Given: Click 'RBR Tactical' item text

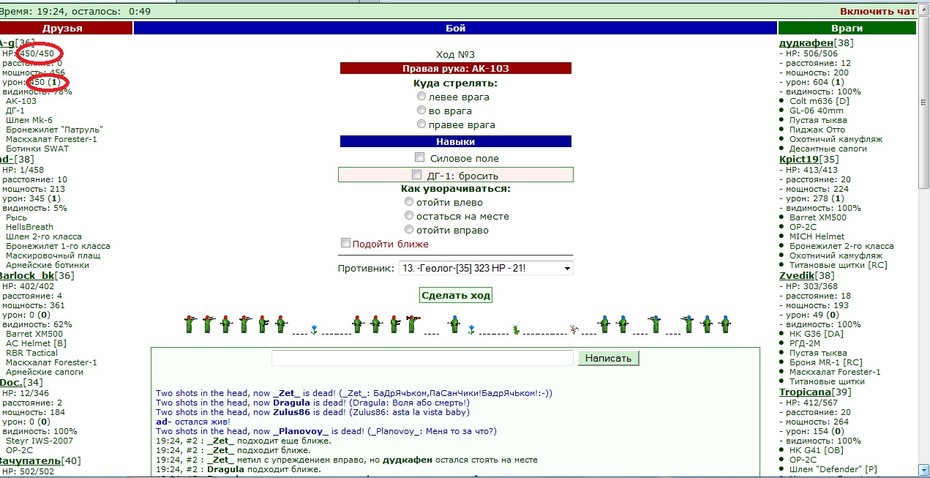Looking at the screenshot, I should click(31, 353).
